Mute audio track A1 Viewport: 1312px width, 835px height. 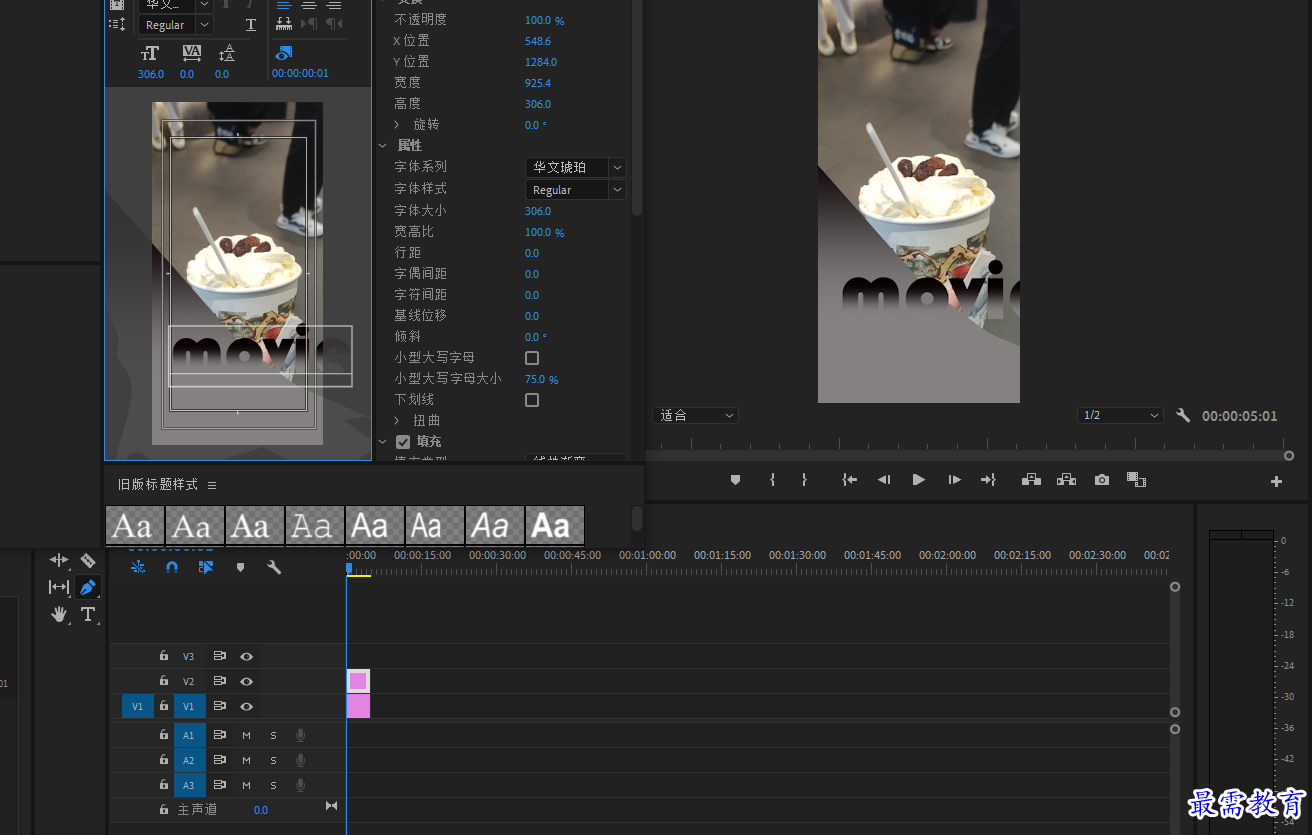(x=246, y=735)
